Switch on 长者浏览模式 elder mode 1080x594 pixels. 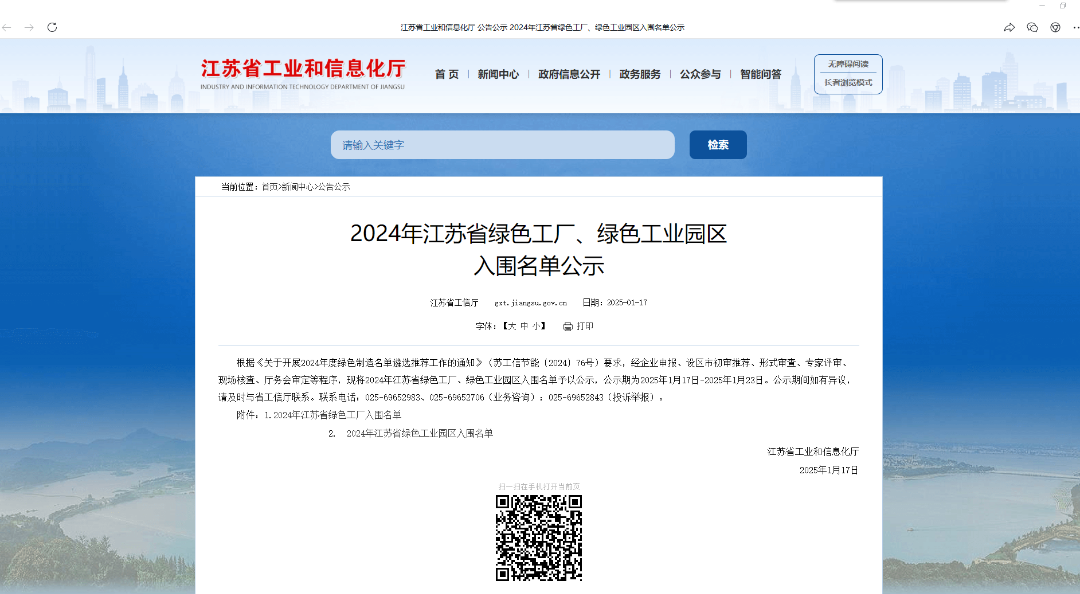[x=848, y=82]
